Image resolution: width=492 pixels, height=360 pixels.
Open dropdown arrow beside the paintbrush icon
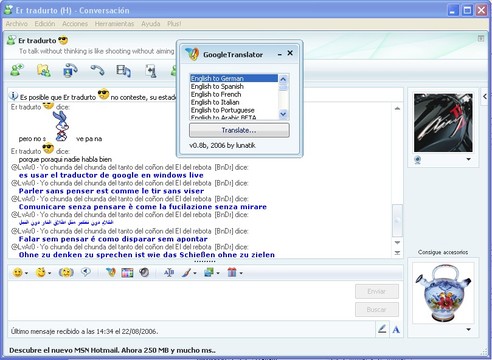tap(195, 273)
